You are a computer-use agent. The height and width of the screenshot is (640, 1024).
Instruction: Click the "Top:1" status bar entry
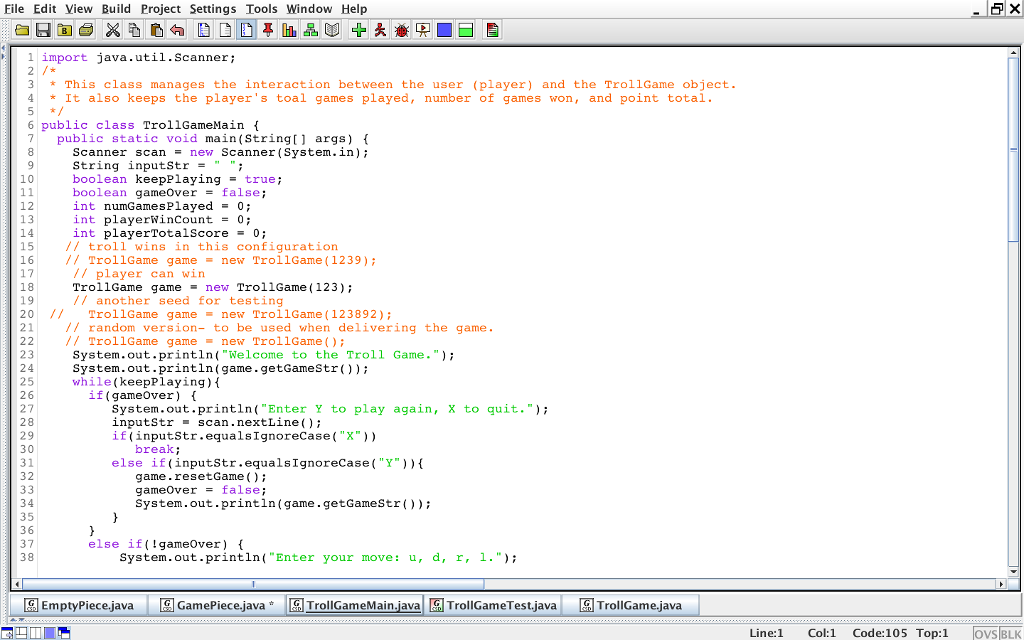tap(932, 633)
